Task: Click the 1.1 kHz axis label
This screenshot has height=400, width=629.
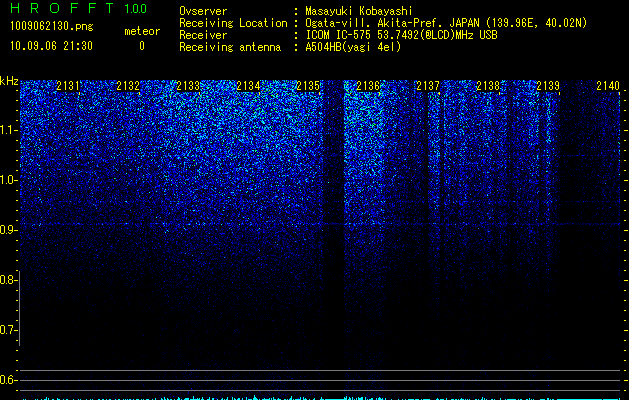Action: 7,130
